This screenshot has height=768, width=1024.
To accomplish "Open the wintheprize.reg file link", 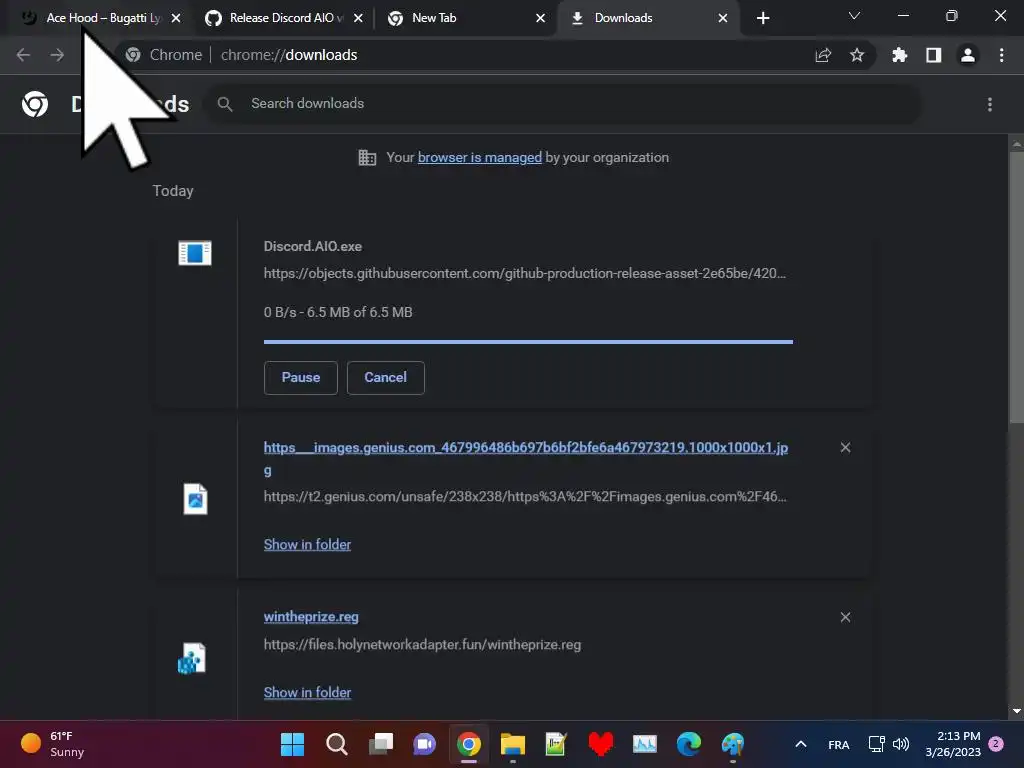I will [x=311, y=616].
